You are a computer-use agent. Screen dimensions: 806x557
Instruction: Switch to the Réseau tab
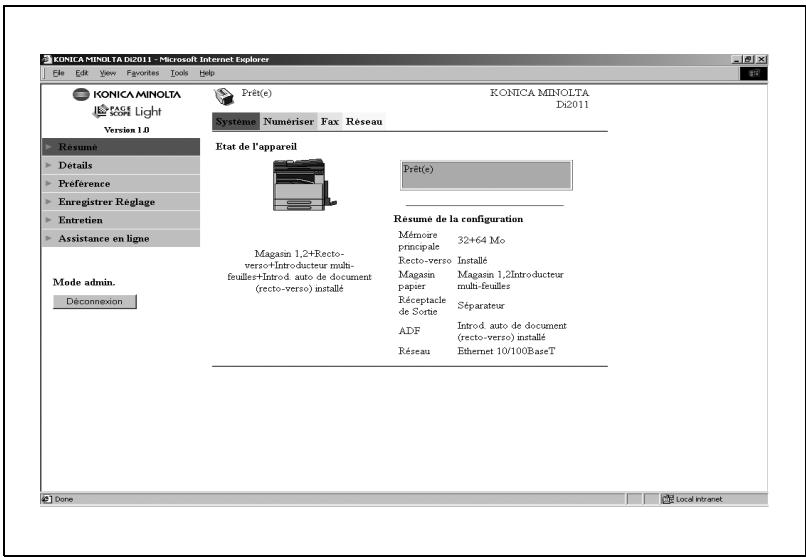tap(364, 122)
